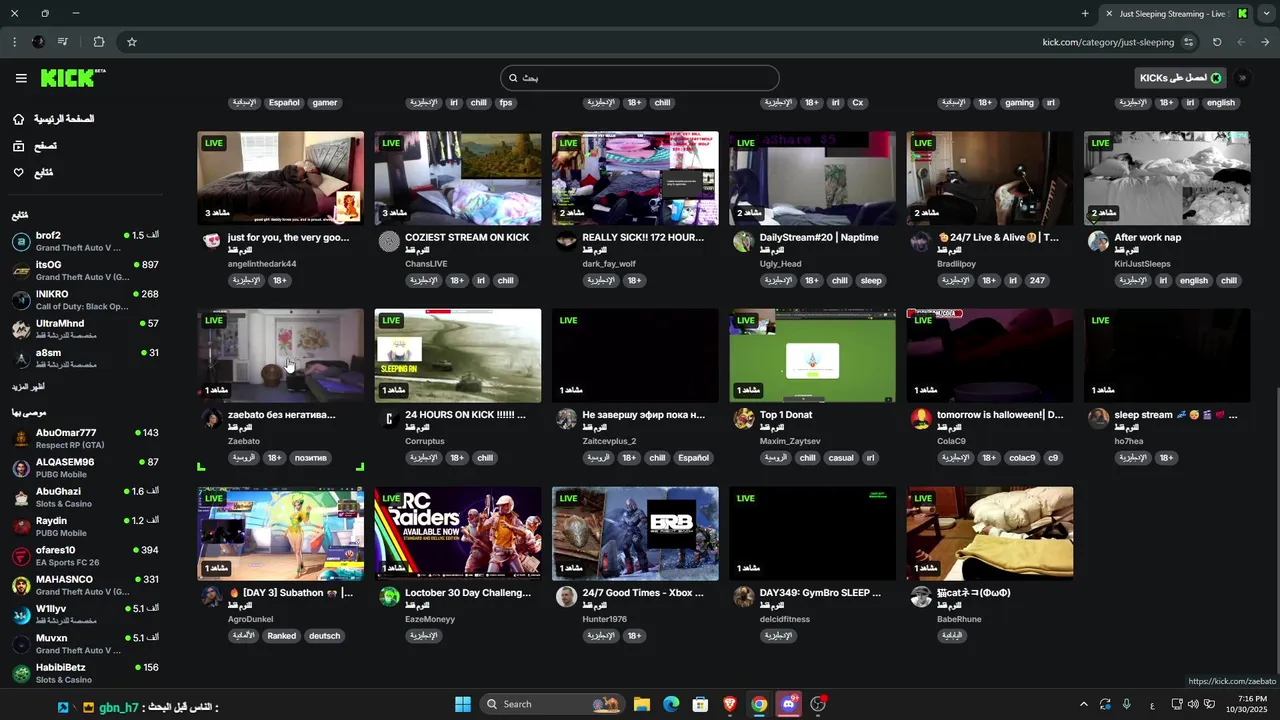Open the browser extensions puzzle icon
The height and width of the screenshot is (720, 1280).
point(98,42)
